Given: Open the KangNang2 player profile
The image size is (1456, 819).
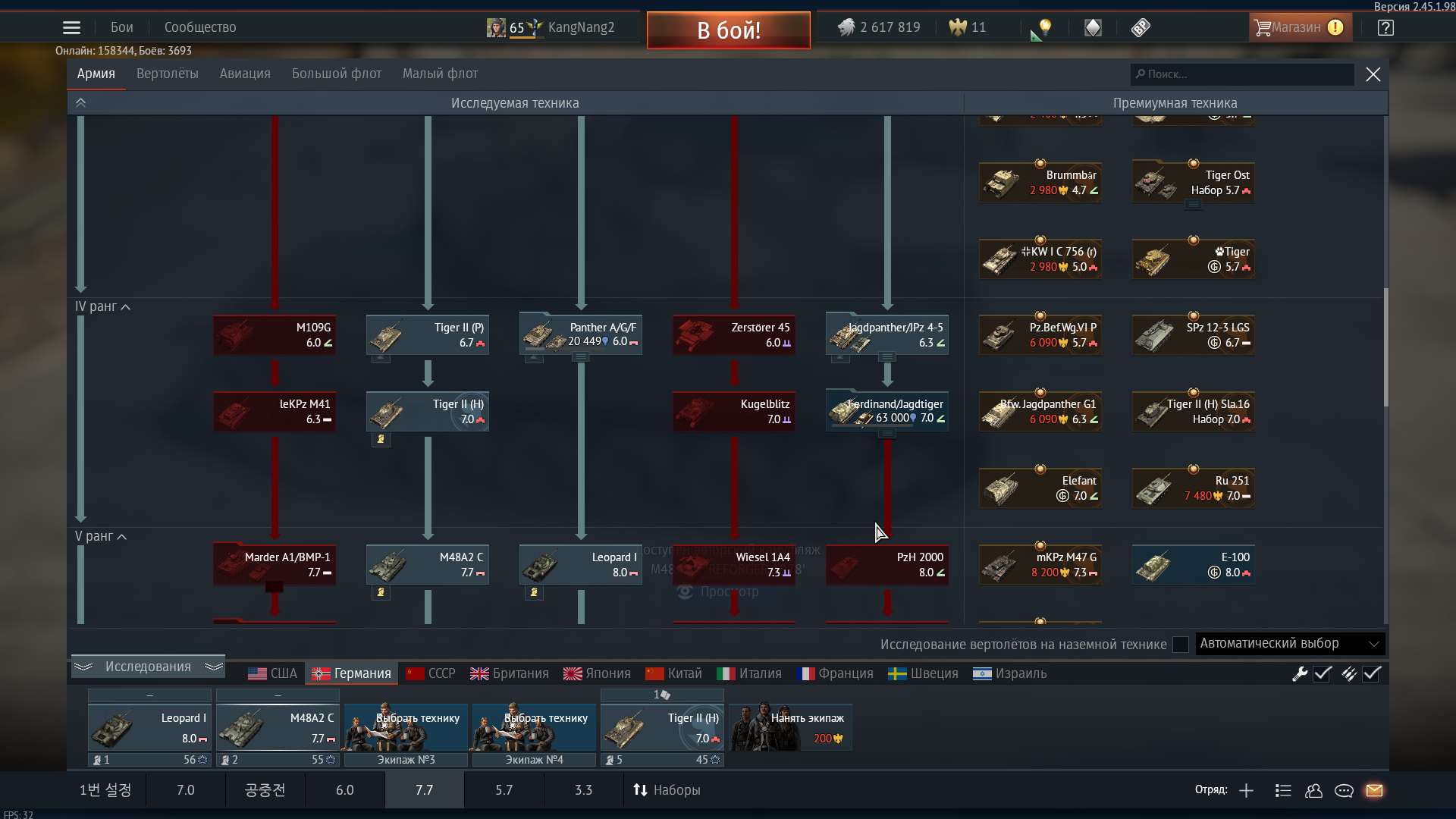Looking at the screenshot, I should tap(581, 28).
